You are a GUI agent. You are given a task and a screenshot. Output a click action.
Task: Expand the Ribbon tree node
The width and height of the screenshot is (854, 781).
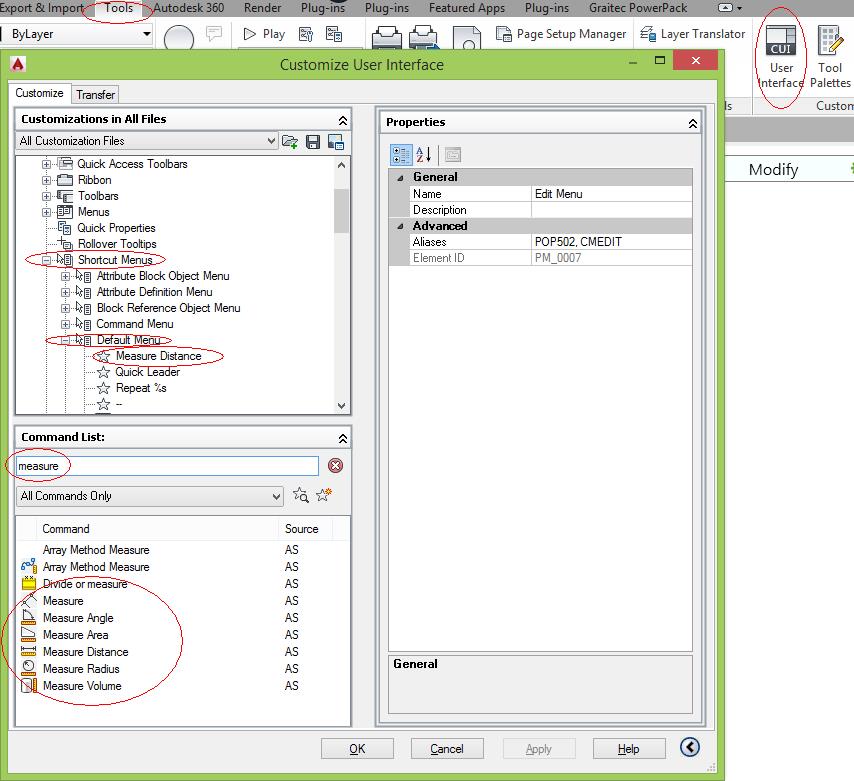click(46, 180)
